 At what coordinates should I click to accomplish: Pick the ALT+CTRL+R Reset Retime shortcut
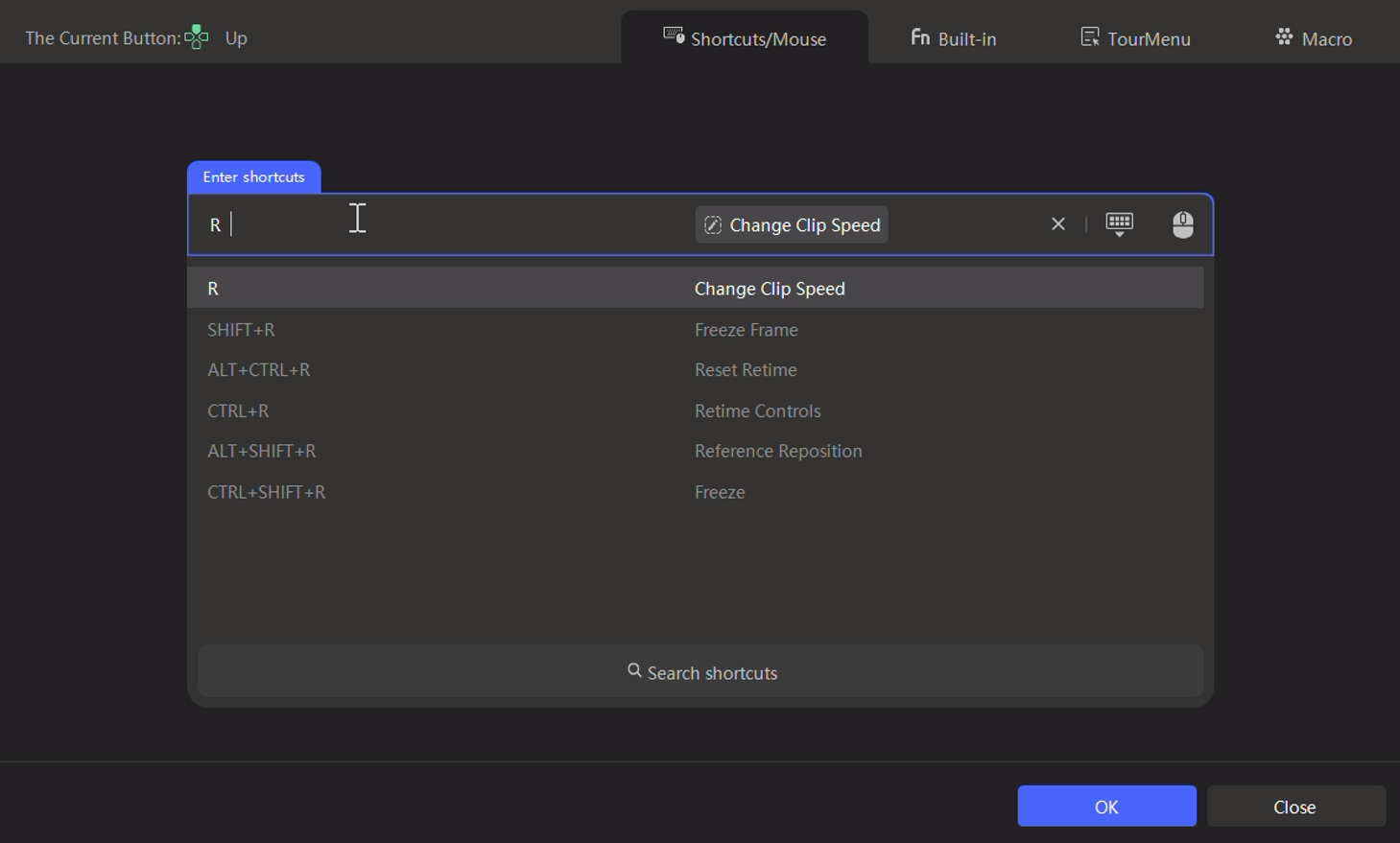(x=695, y=370)
